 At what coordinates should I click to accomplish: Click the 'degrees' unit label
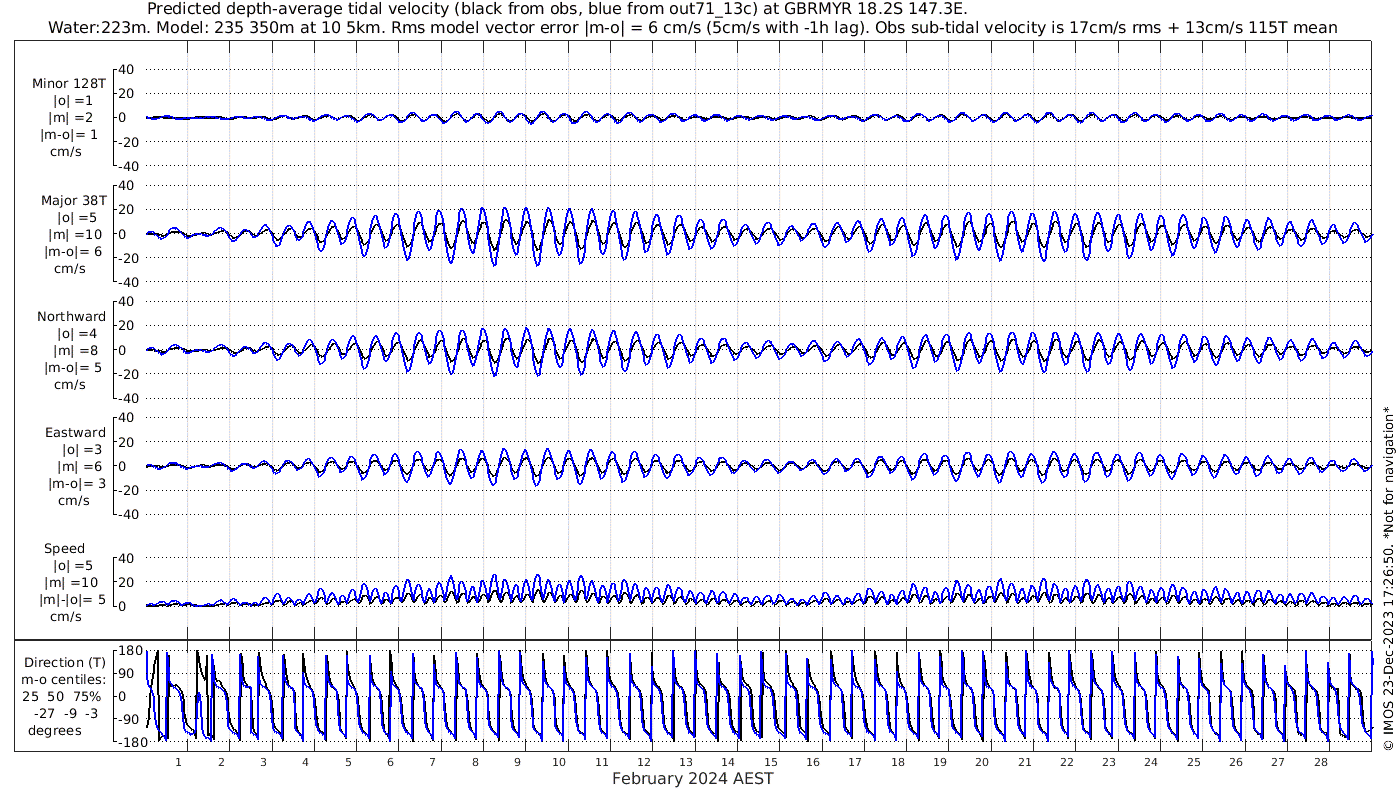[55, 730]
